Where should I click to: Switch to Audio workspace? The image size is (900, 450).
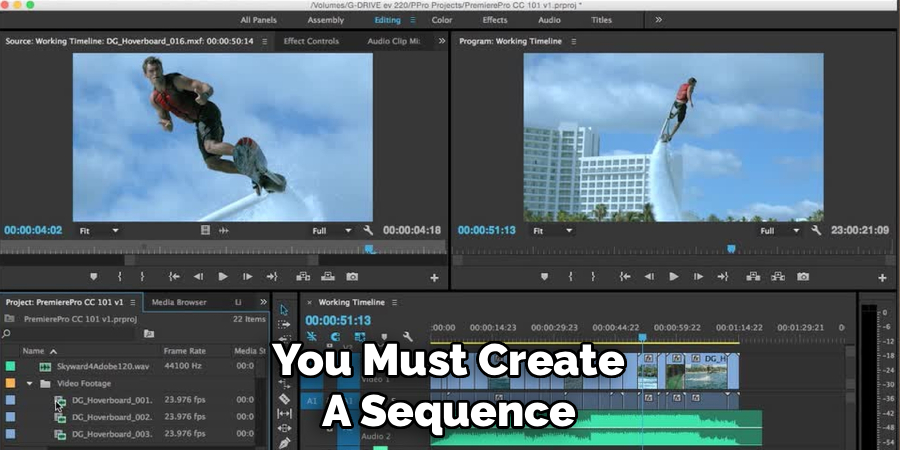[x=549, y=20]
